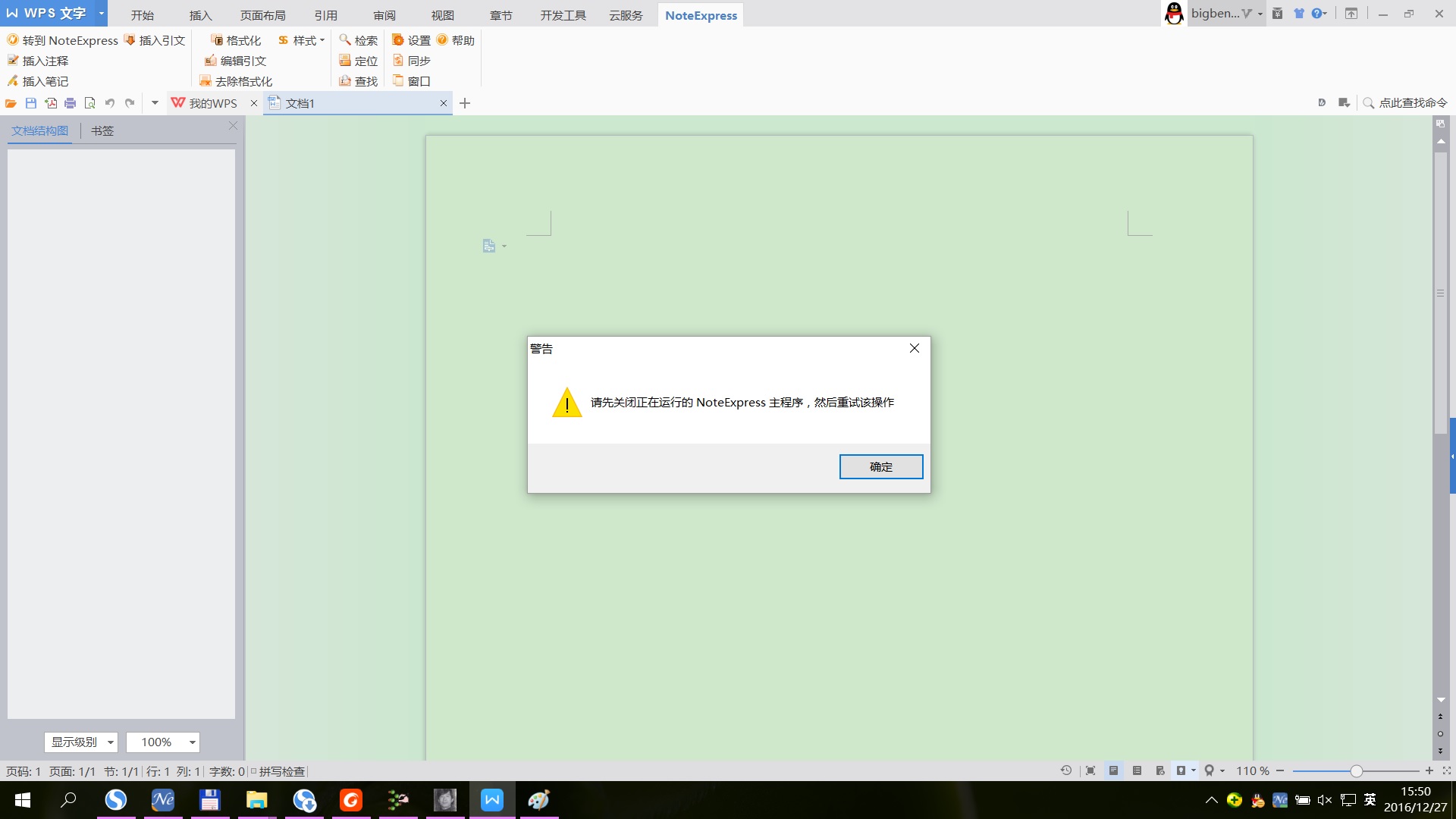Click the 窗口 command
The height and width of the screenshot is (819, 1456).
(x=411, y=81)
